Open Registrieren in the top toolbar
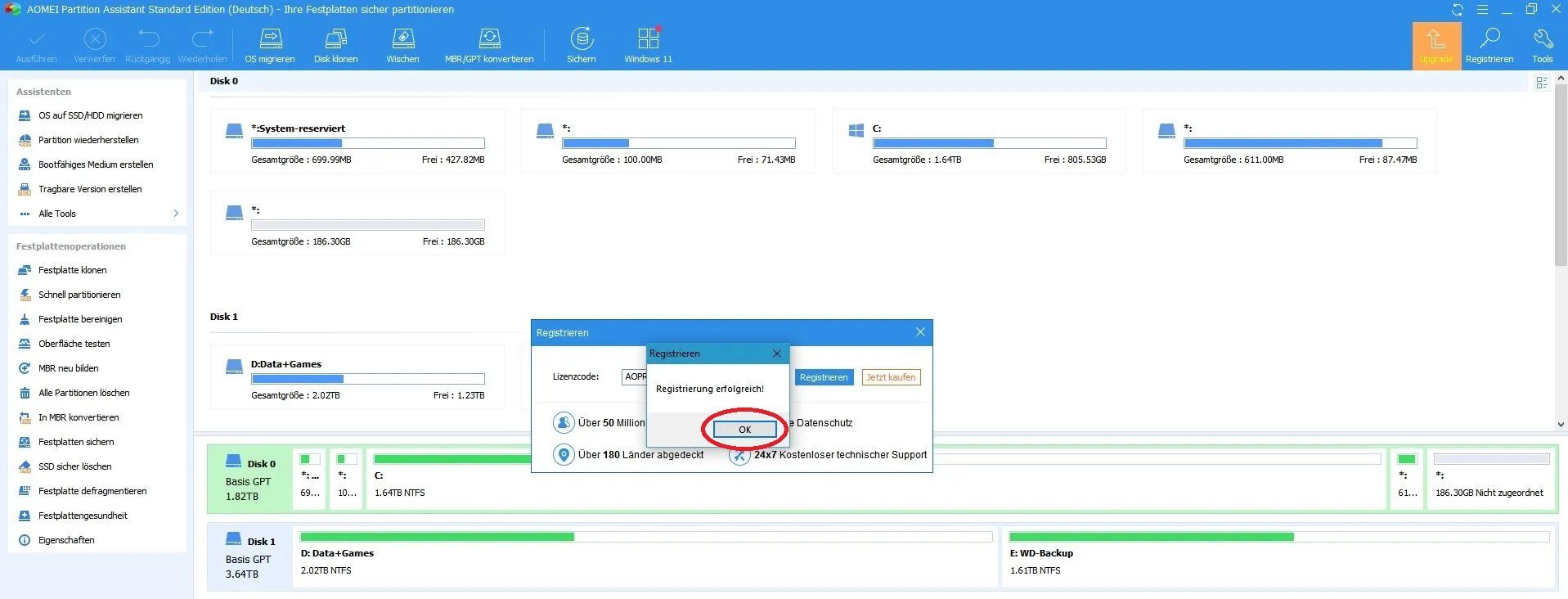 pyautogui.click(x=1489, y=46)
